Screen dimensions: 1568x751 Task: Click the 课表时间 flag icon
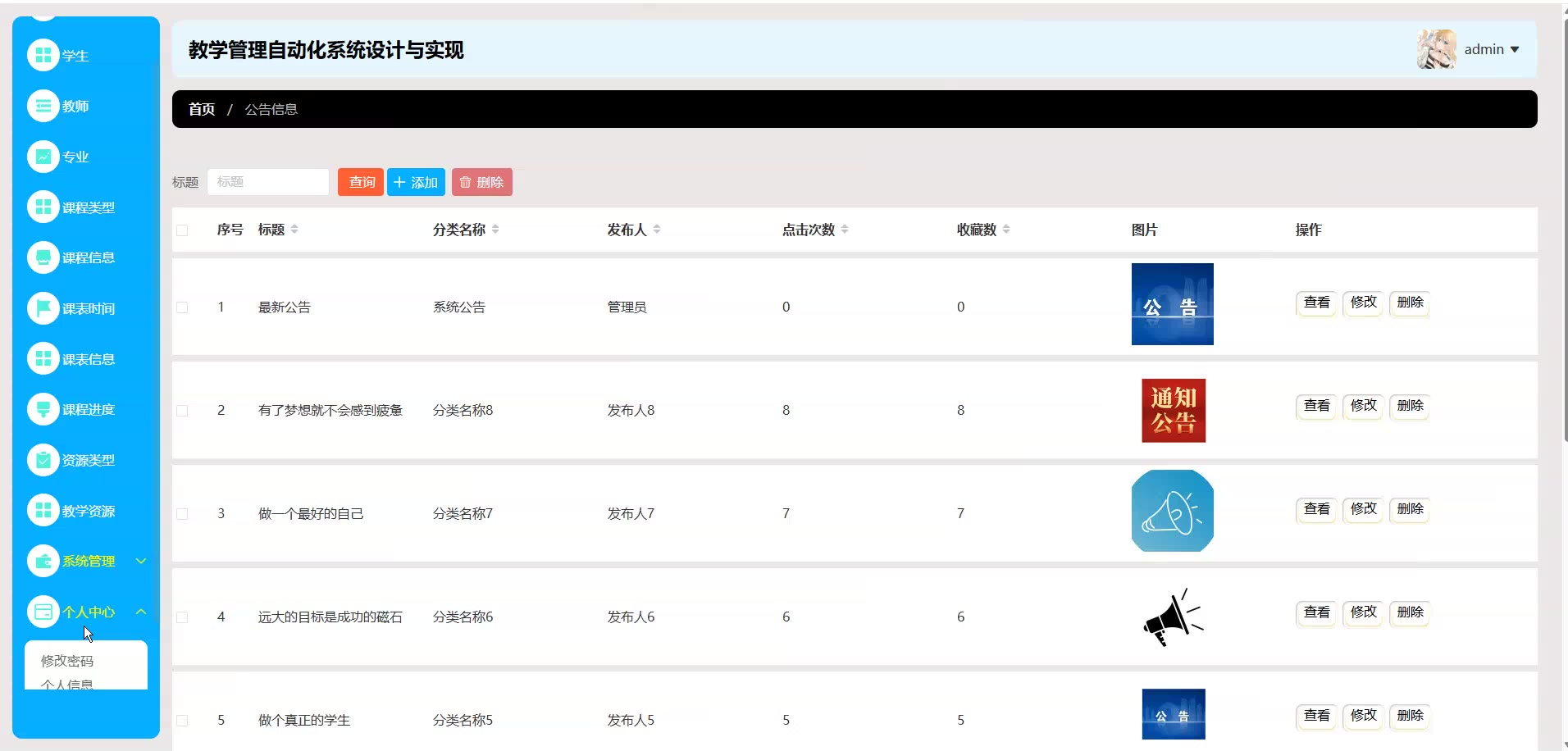tap(43, 308)
